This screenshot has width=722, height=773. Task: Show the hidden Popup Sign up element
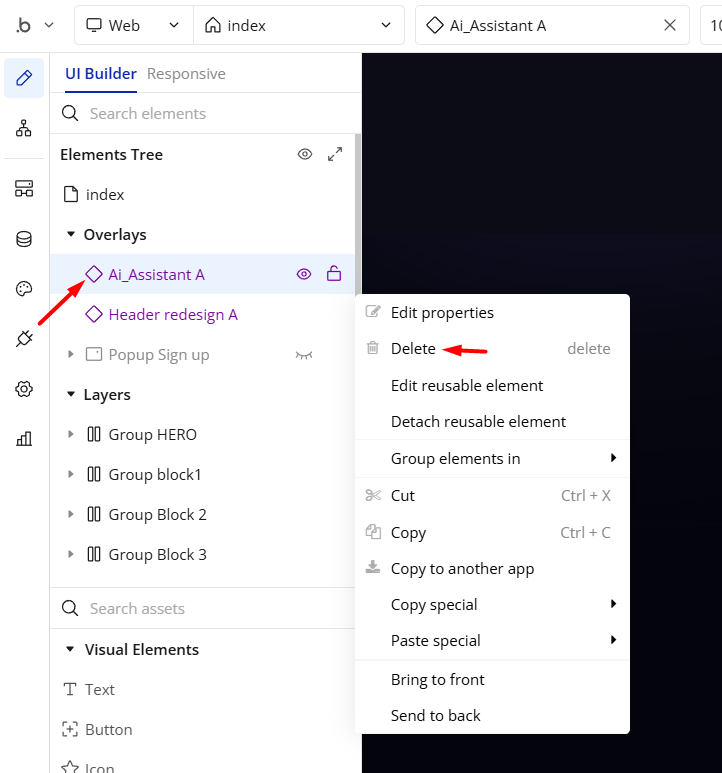pos(304,354)
